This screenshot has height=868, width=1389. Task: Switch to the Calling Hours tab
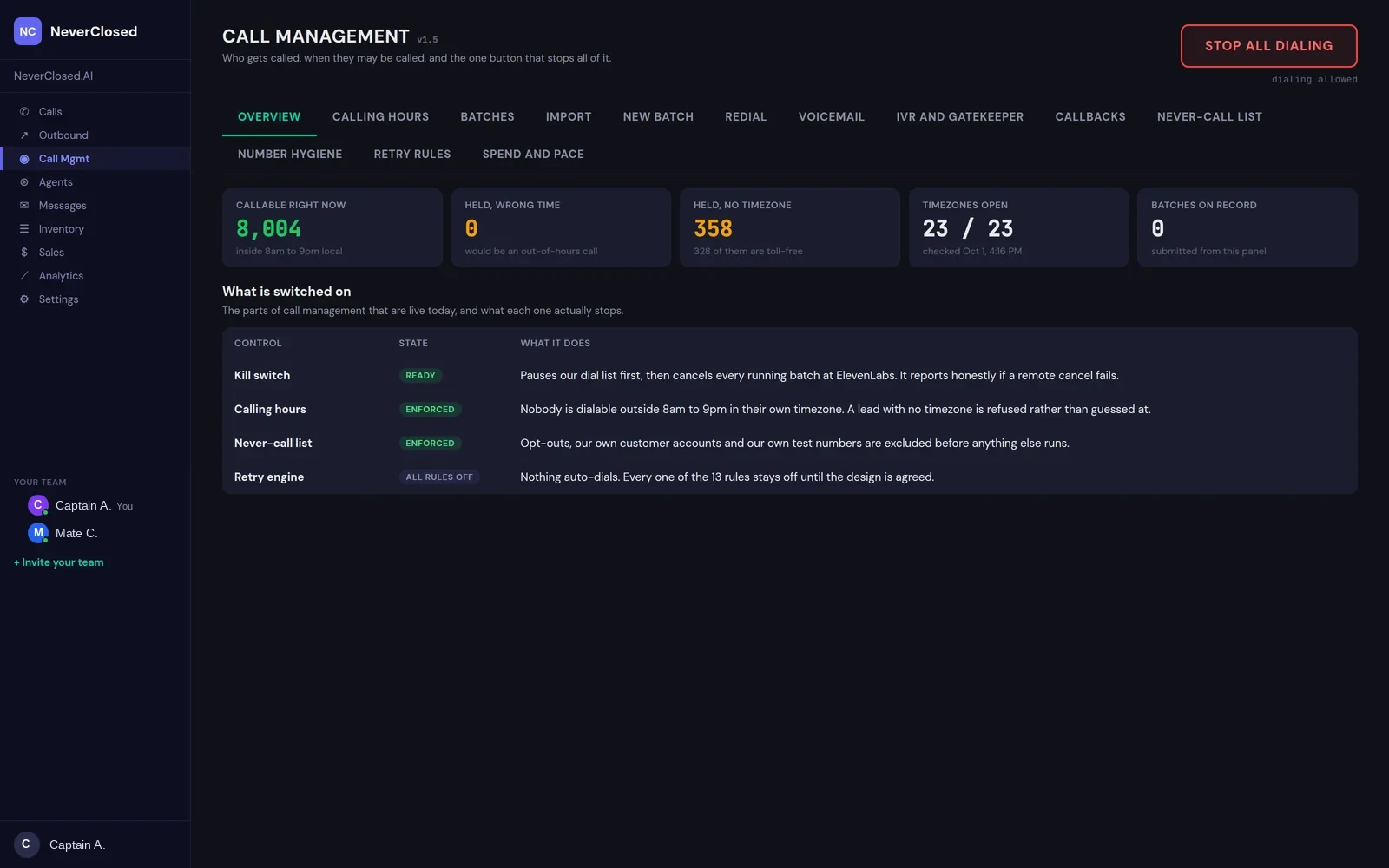[x=380, y=117]
